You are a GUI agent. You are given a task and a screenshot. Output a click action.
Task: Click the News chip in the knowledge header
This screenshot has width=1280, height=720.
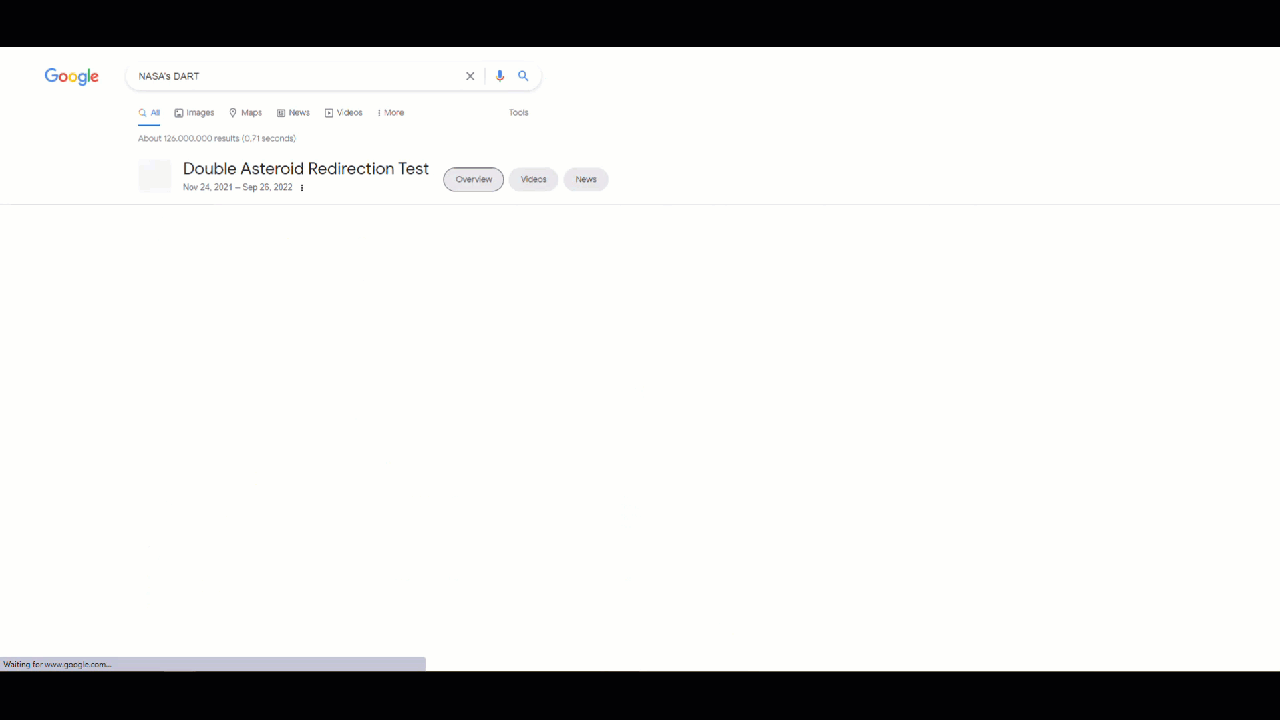click(586, 180)
